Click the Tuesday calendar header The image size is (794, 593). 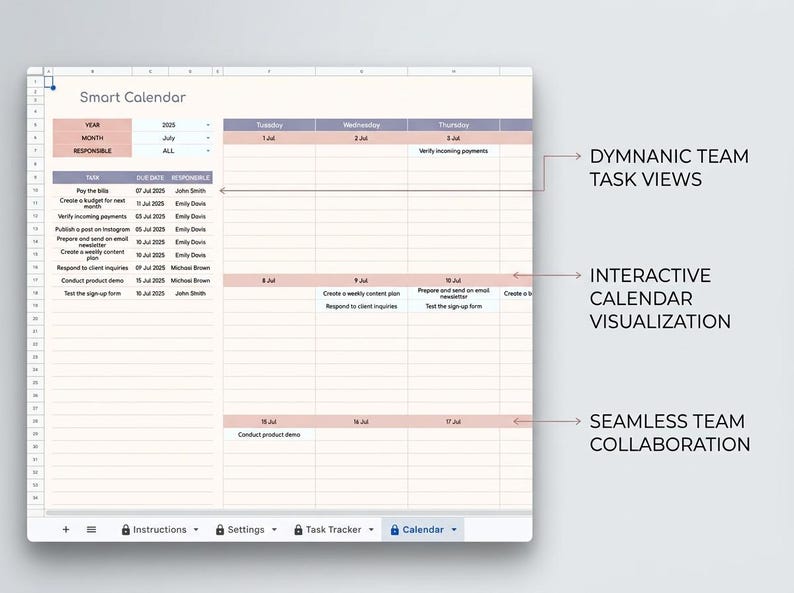pyautogui.click(x=269, y=125)
